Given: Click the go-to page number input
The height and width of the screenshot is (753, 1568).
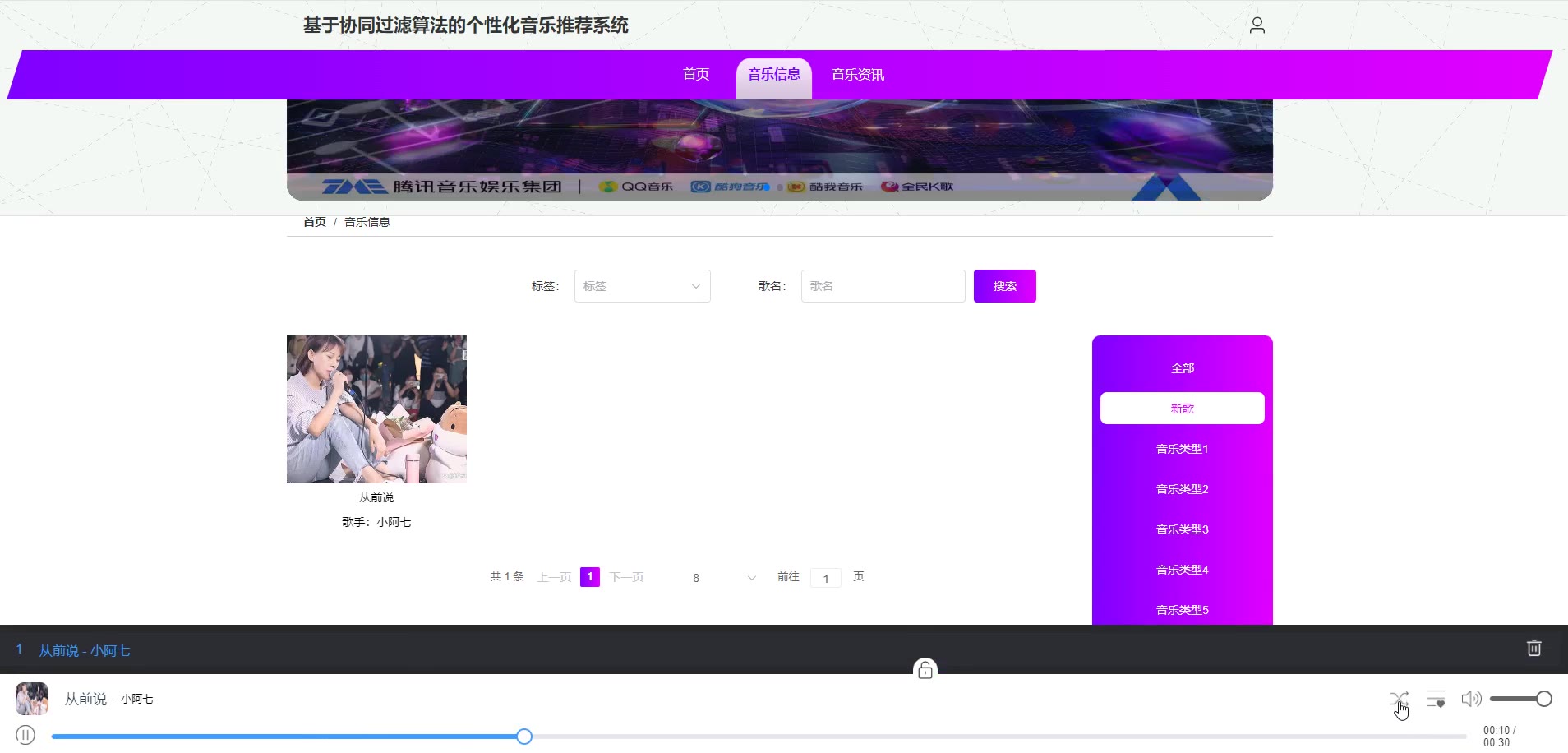Looking at the screenshot, I should 826,578.
